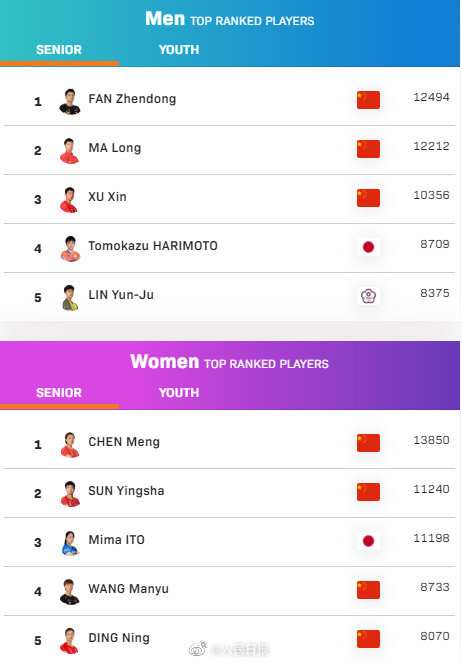The width and height of the screenshot is (461, 664).
Task: Select the Men SENIOR tab
Action: tap(59, 50)
